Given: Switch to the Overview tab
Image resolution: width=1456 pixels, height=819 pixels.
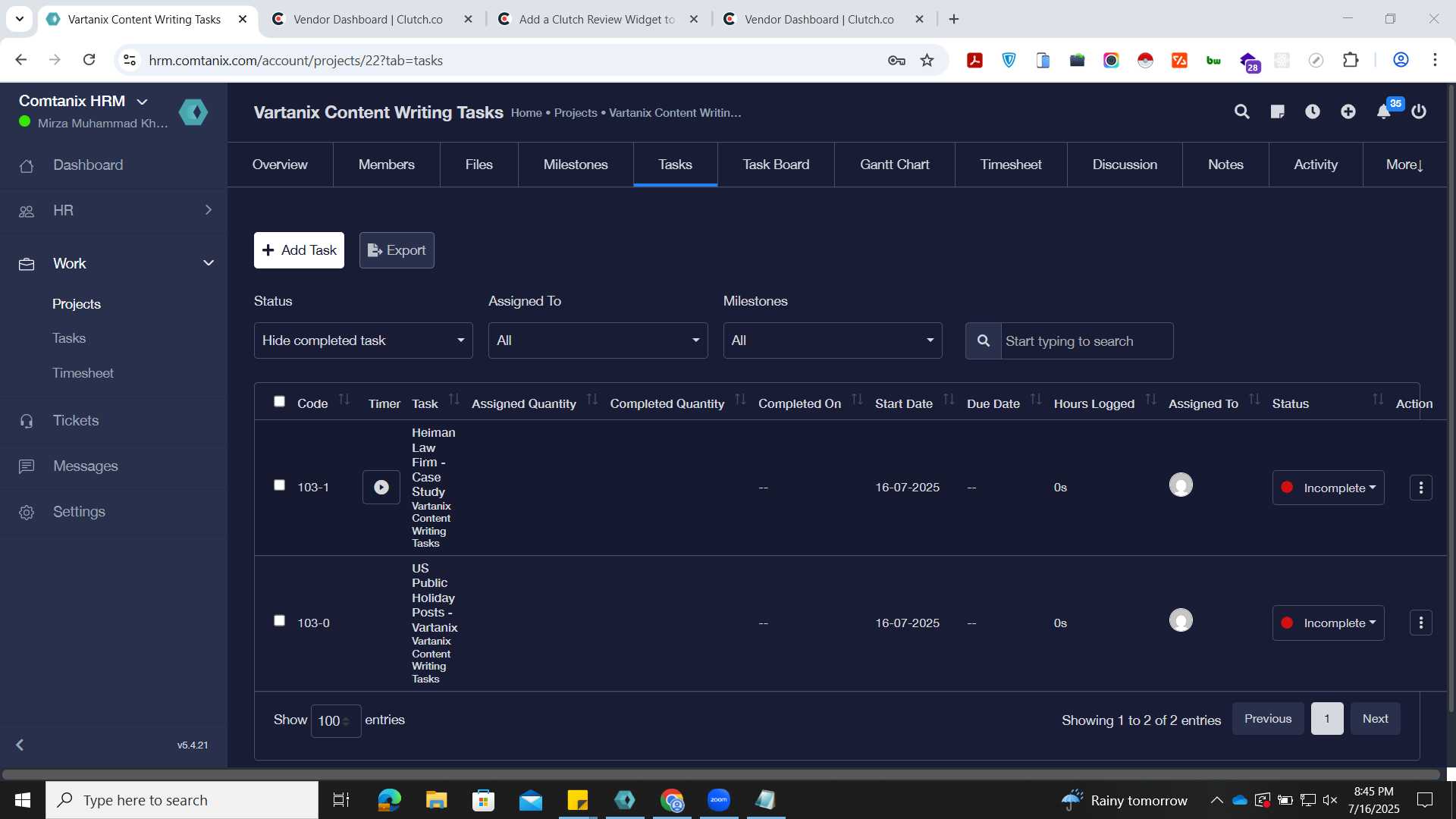Looking at the screenshot, I should pos(280,165).
